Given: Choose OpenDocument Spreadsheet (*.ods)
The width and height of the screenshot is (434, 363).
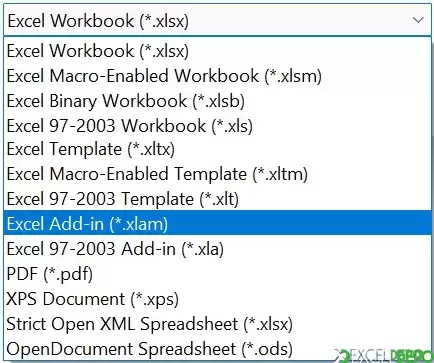Looking at the screenshot, I should [217, 349].
